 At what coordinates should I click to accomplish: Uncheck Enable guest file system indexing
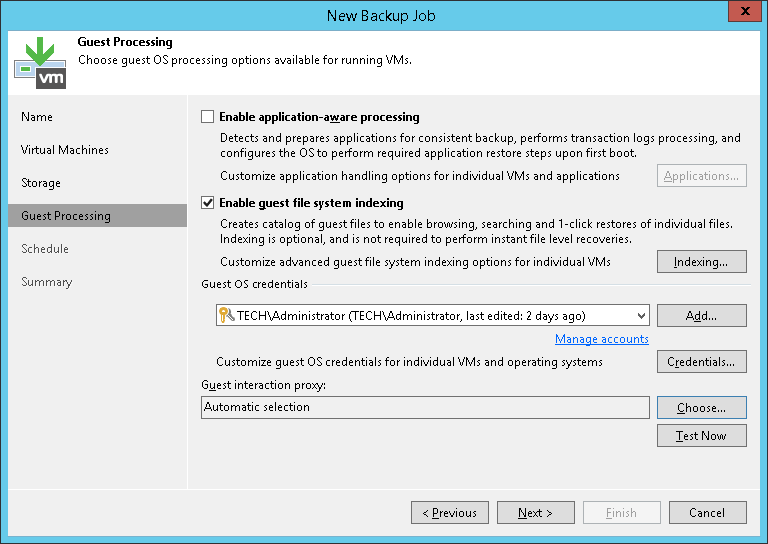pyautogui.click(x=208, y=203)
